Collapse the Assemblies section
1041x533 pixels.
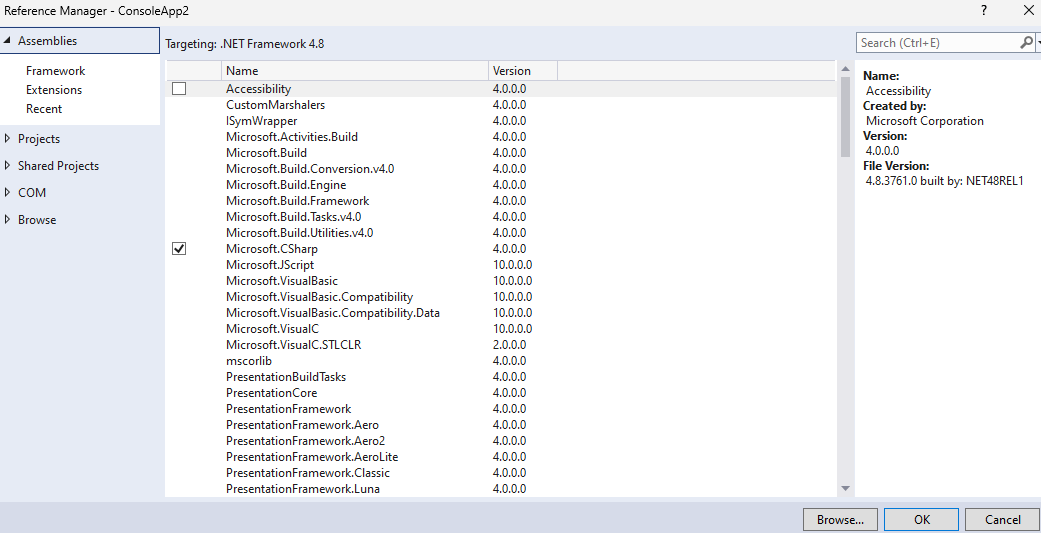point(7,40)
